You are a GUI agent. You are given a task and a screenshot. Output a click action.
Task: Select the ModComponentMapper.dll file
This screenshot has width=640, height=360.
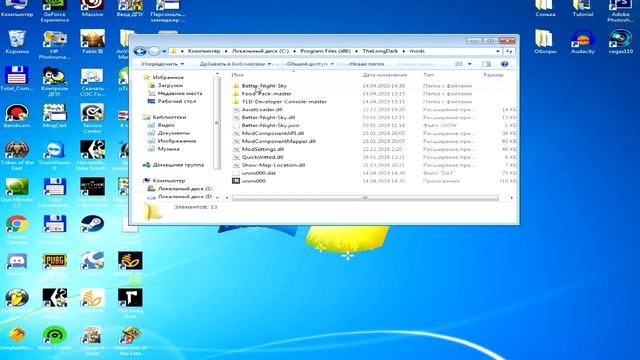[x=278, y=141]
